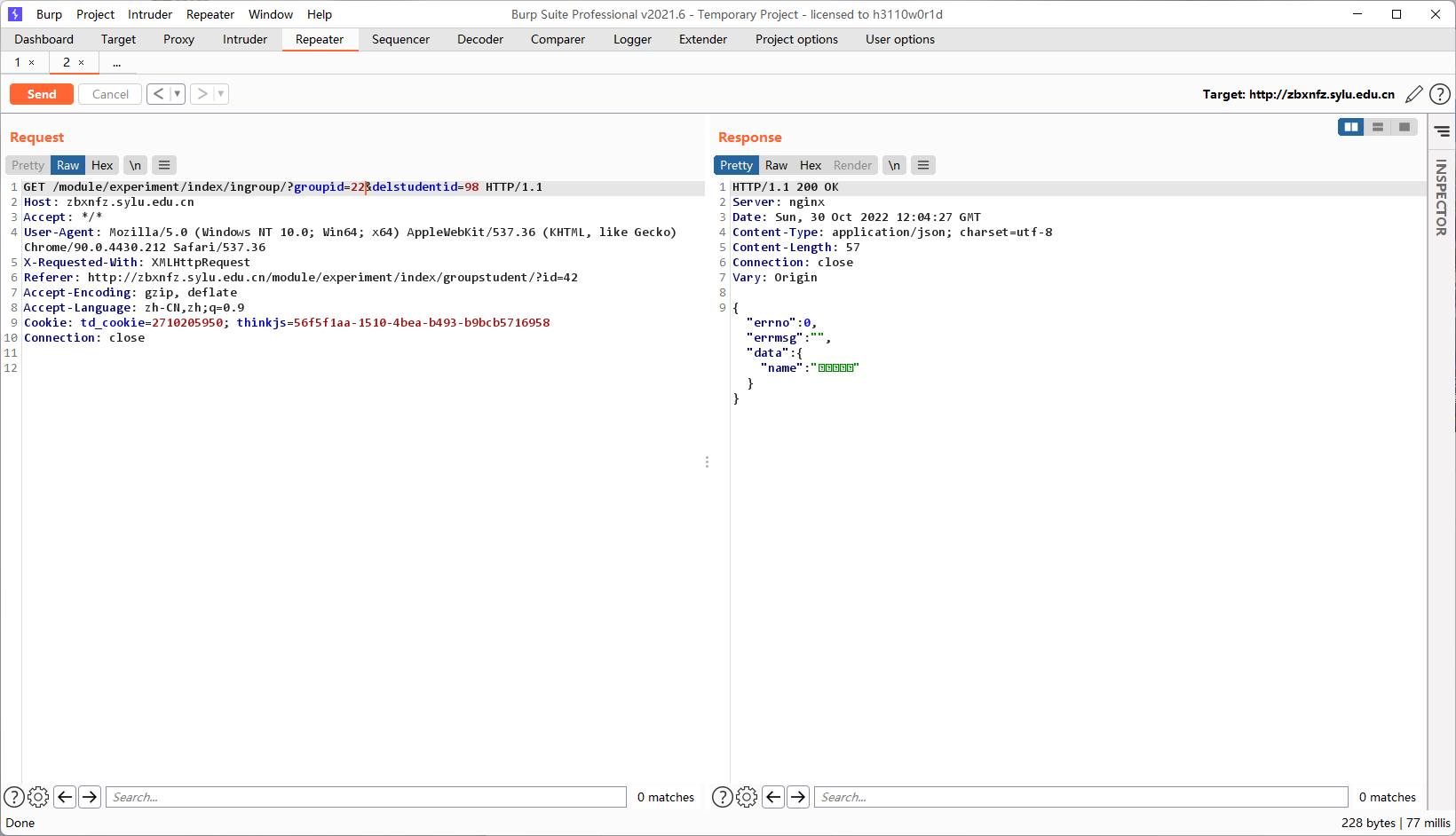The width and height of the screenshot is (1456, 836).
Task: Click the Cancel button
Action: (x=110, y=94)
